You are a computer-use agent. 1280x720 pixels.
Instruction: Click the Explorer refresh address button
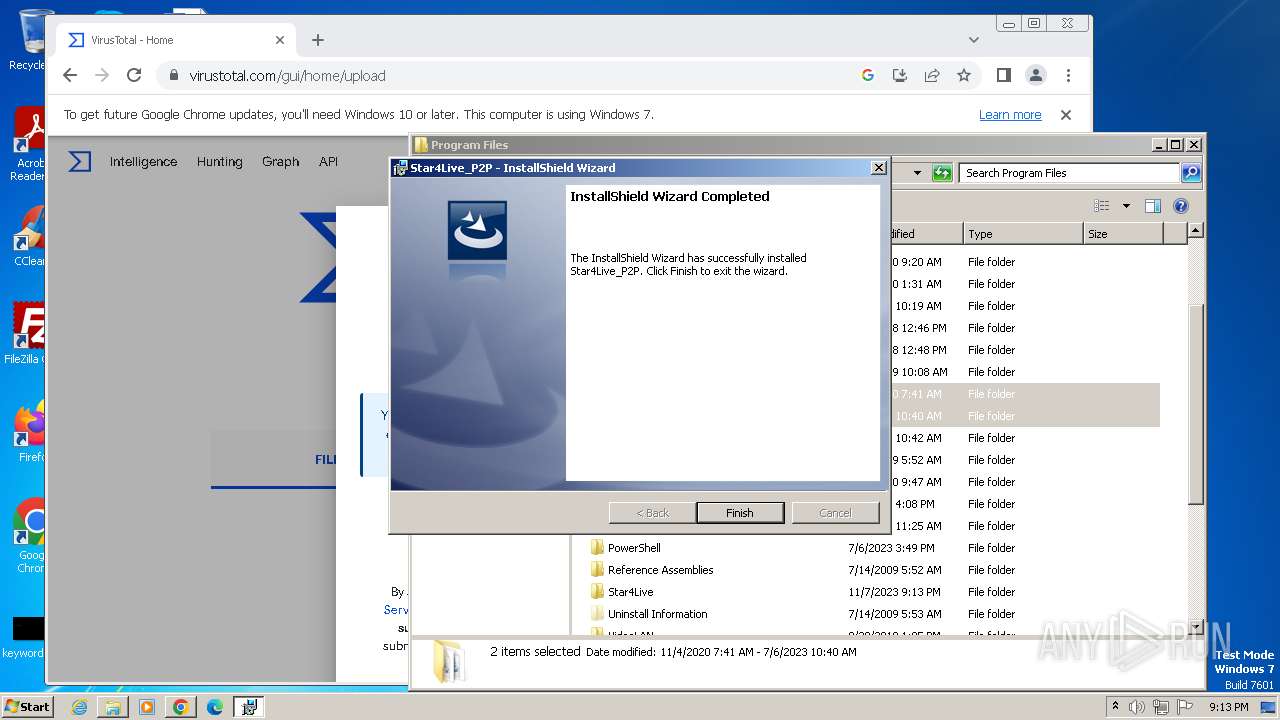[x=942, y=173]
